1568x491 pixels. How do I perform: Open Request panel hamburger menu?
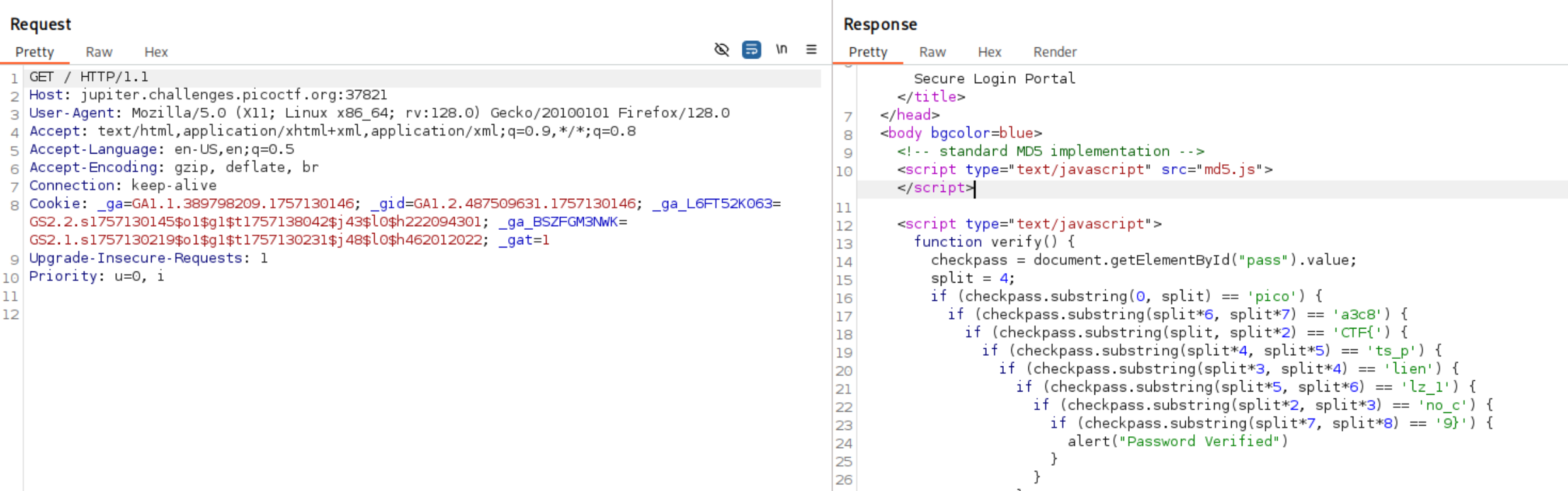click(811, 49)
